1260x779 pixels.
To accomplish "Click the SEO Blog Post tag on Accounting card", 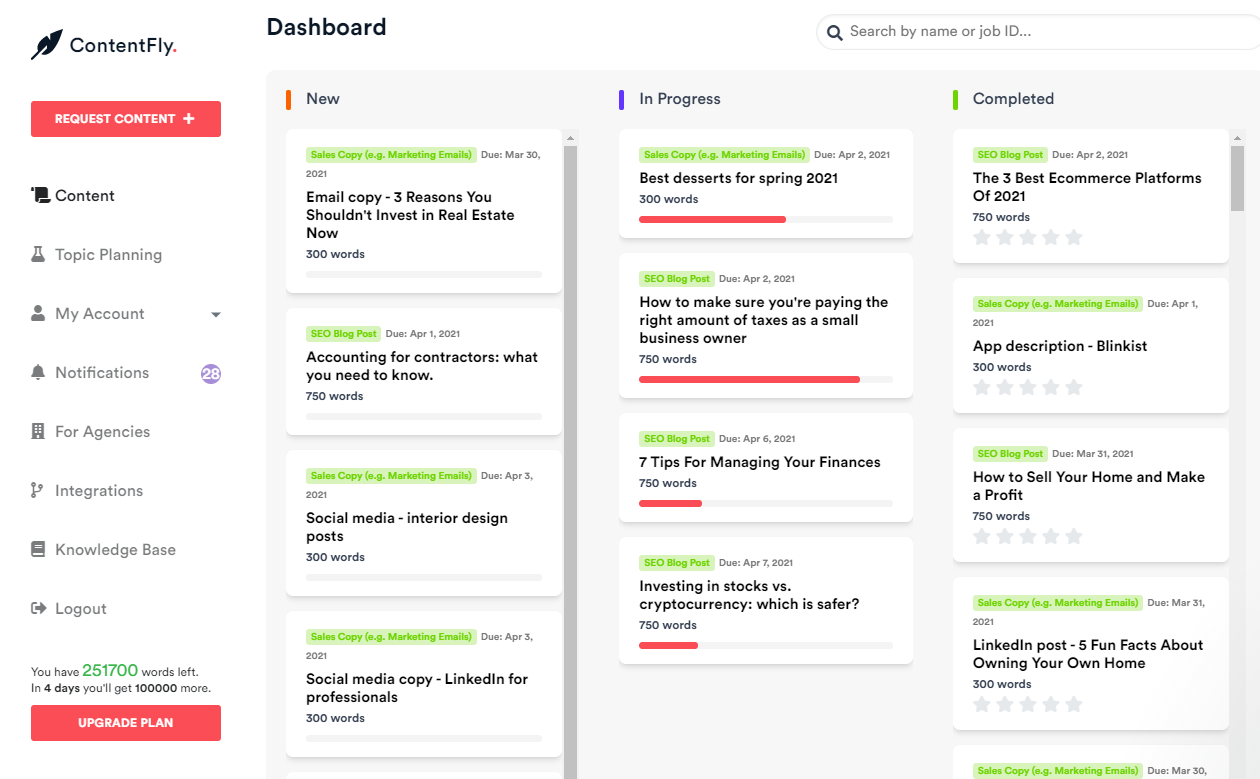I will coord(343,334).
